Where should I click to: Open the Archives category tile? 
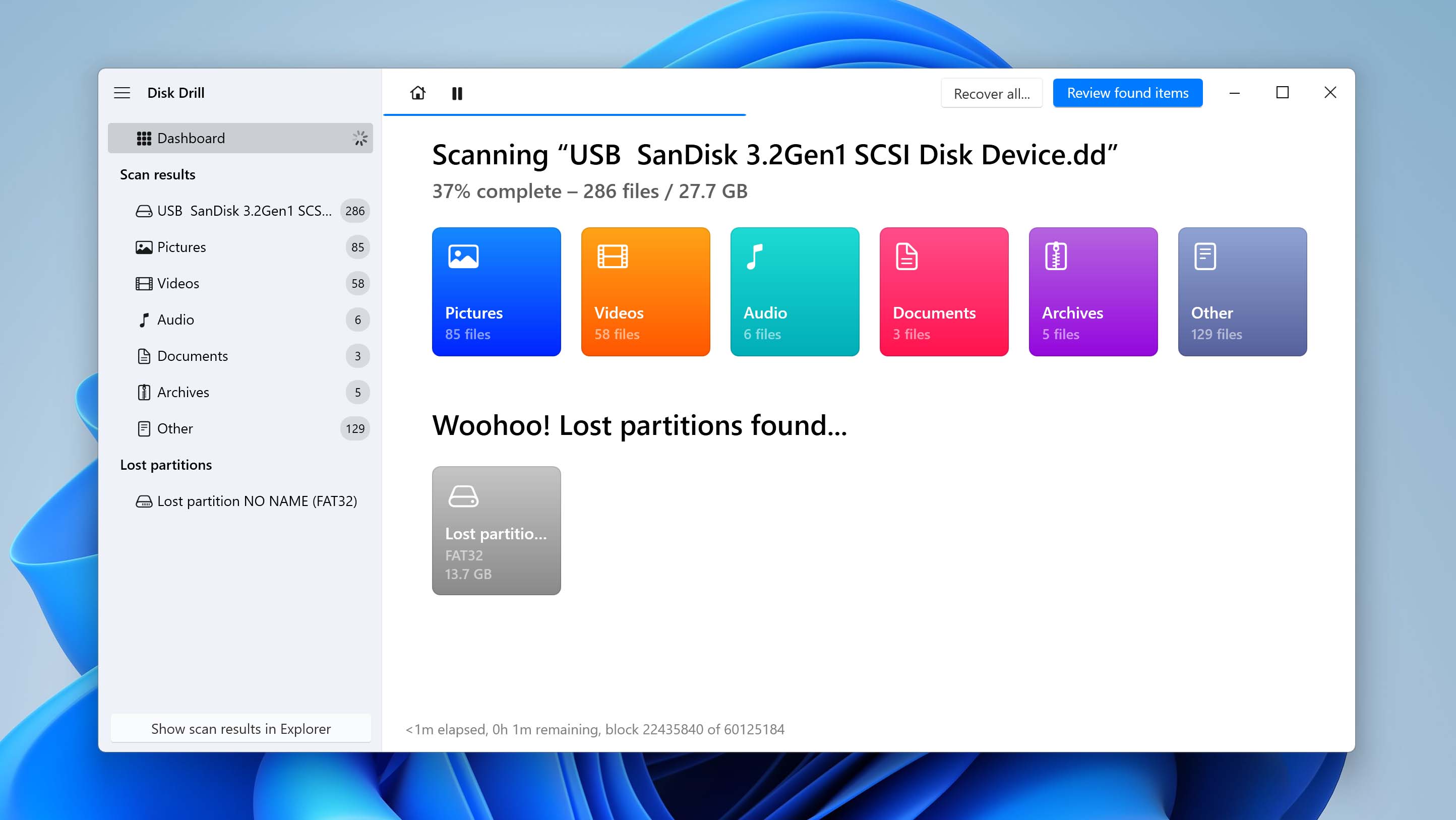1093,292
